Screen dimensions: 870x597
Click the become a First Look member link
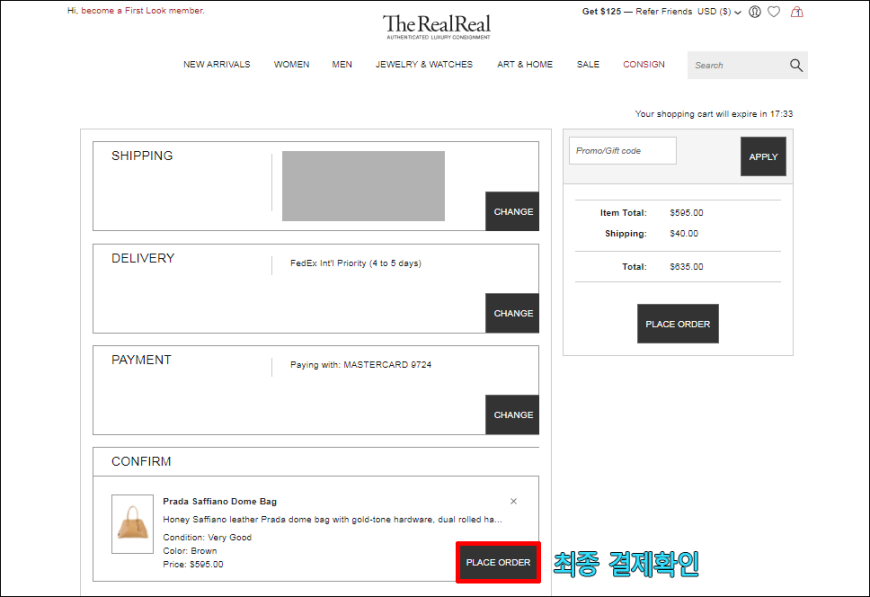point(143,11)
